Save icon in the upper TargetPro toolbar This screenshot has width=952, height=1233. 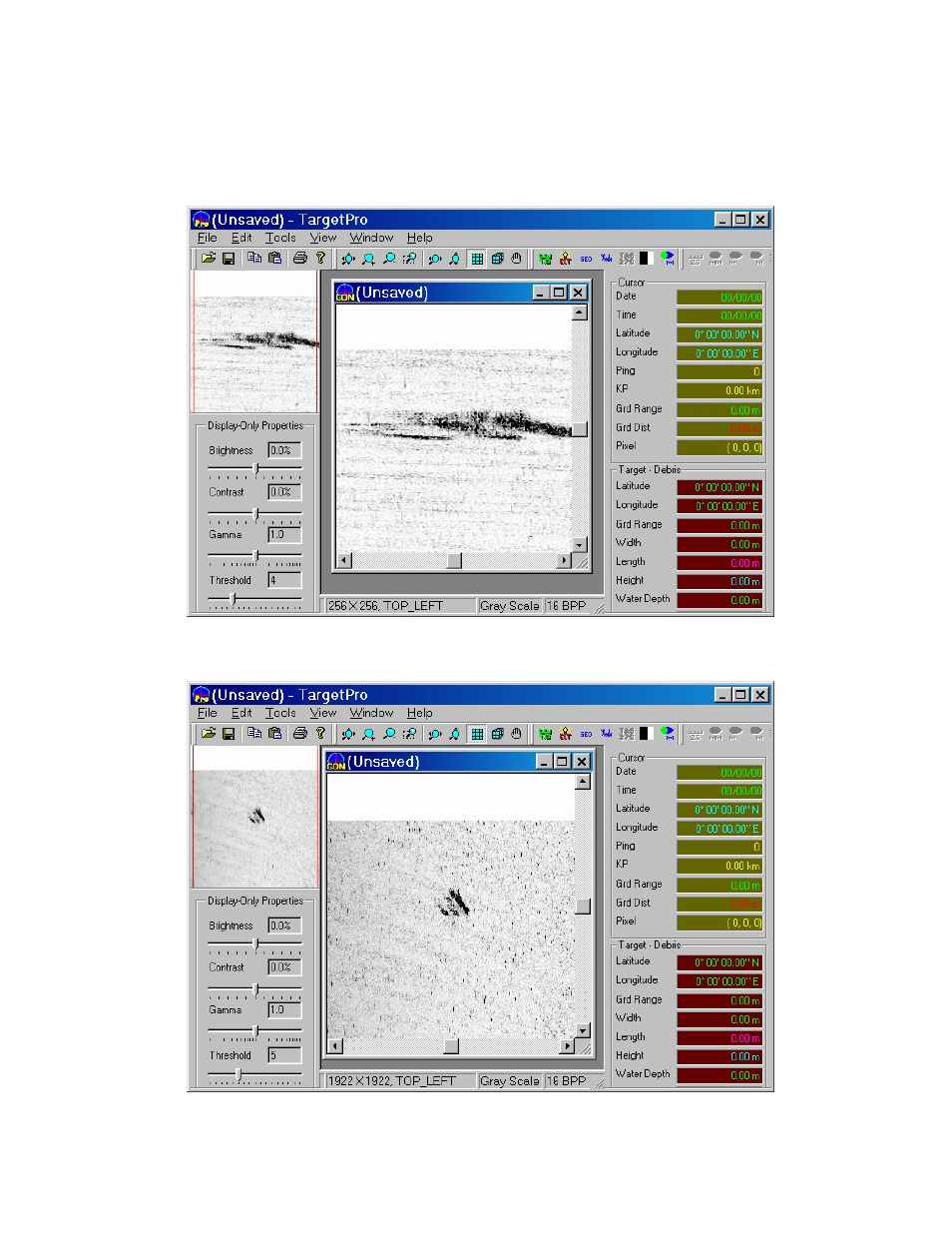[229, 259]
